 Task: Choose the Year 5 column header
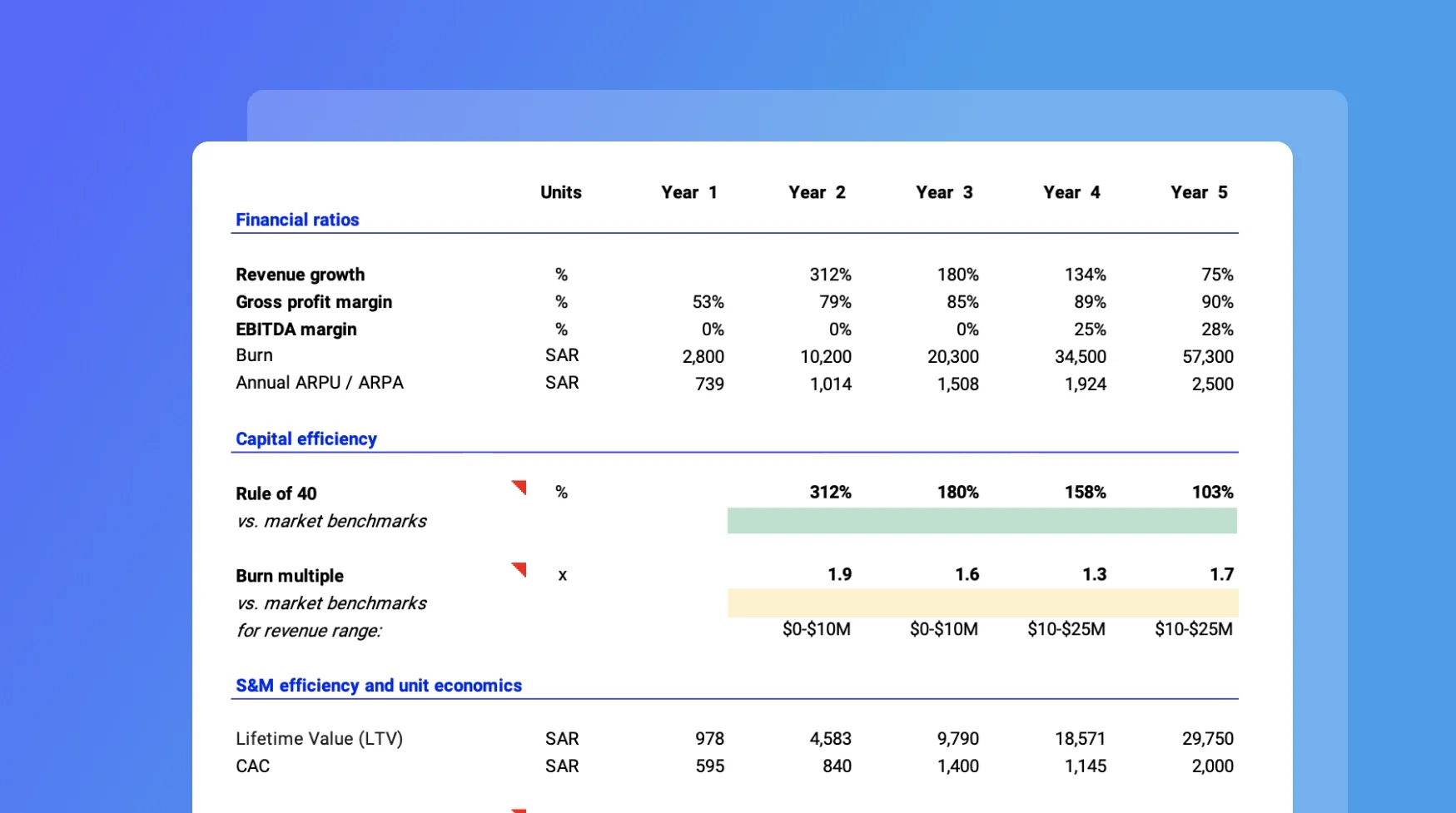(1198, 192)
